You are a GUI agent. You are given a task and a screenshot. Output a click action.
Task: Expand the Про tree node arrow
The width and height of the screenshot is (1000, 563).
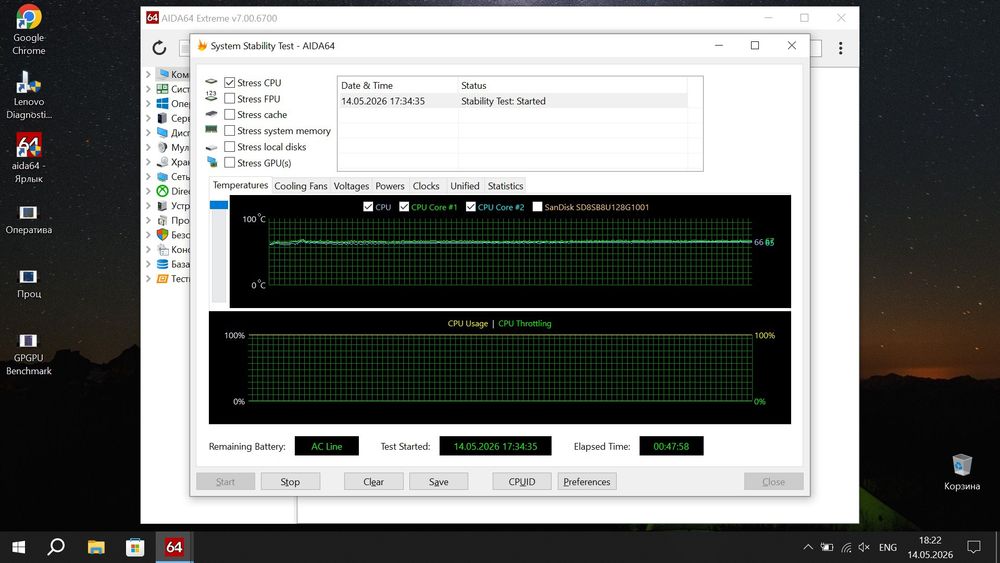148,221
